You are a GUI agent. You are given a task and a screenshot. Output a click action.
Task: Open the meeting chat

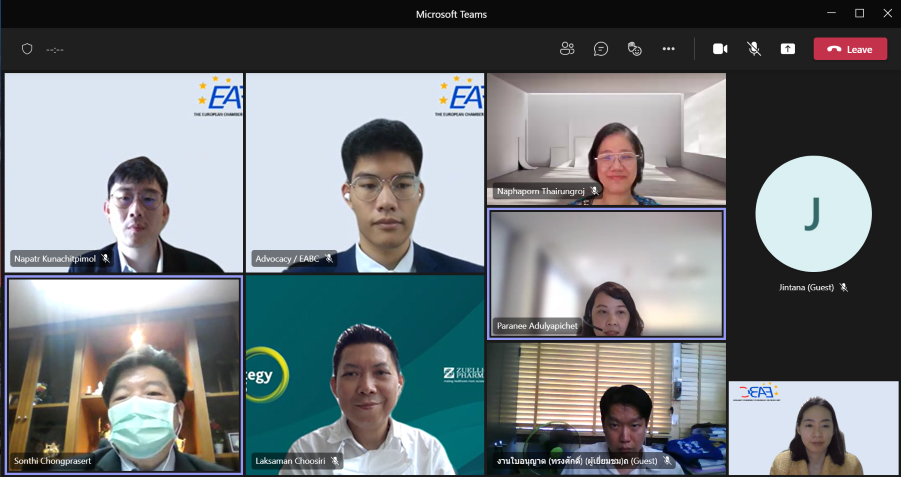coord(600,49)
